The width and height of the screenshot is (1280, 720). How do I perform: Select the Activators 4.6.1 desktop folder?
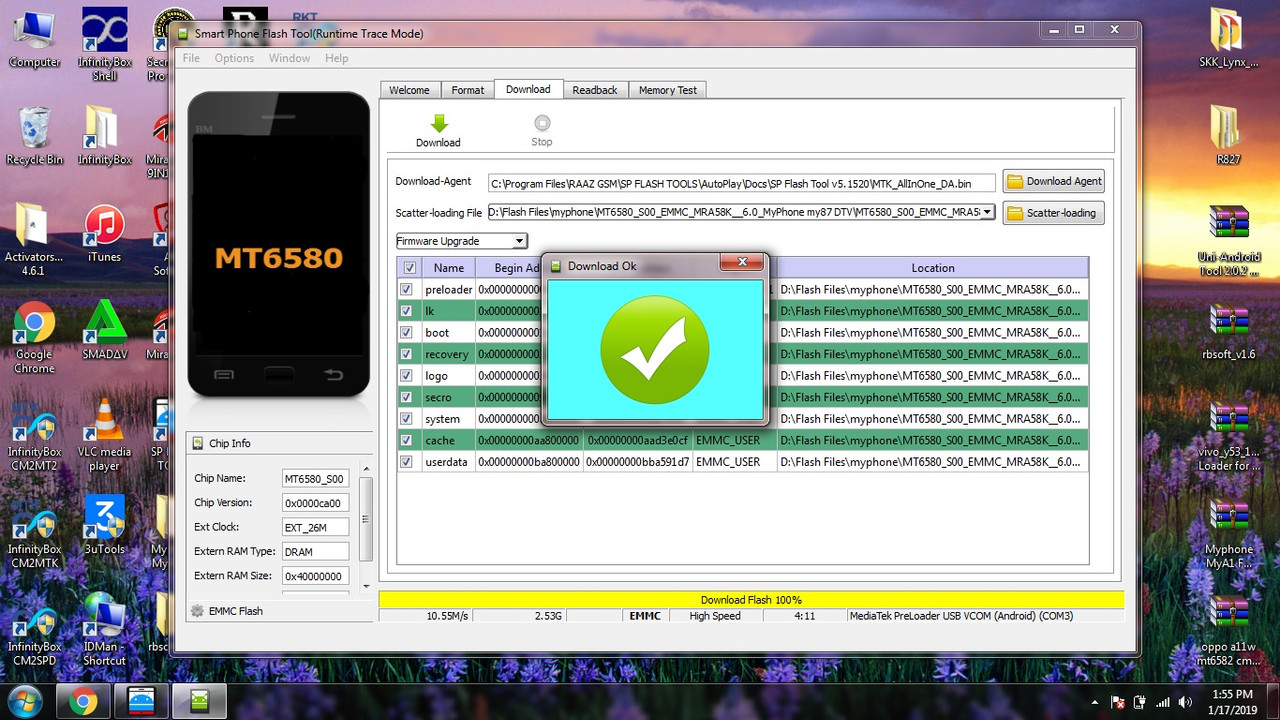pyautogui.click(x=35, y=240)
